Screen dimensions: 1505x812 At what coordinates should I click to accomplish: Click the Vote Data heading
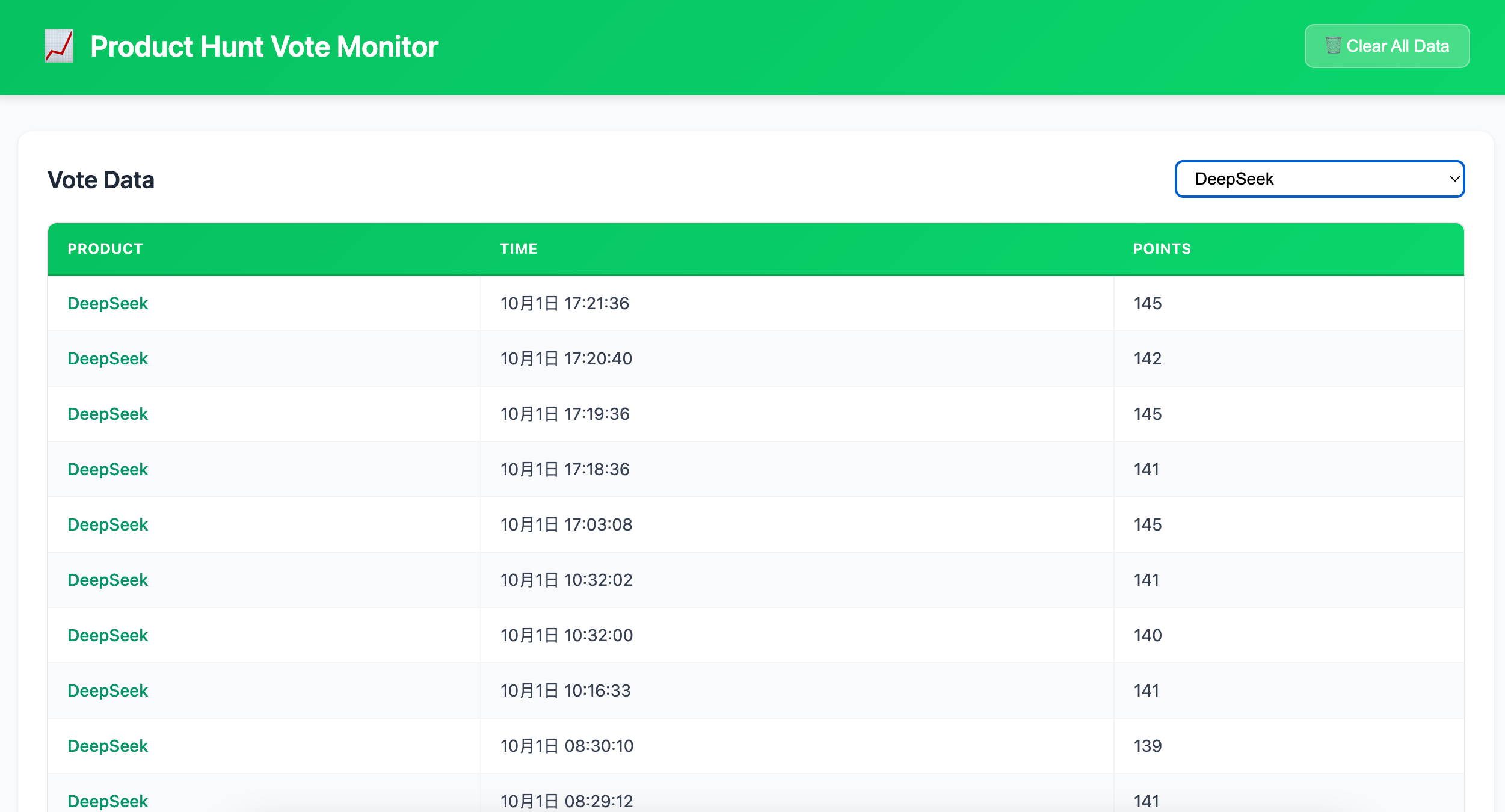(x=101, y=180)
